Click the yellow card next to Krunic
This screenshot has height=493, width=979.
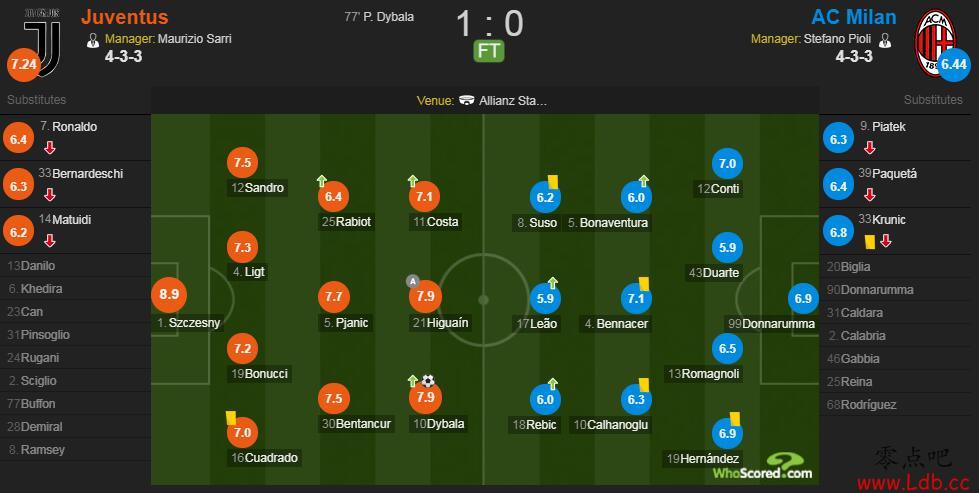(x=868, y=241)
